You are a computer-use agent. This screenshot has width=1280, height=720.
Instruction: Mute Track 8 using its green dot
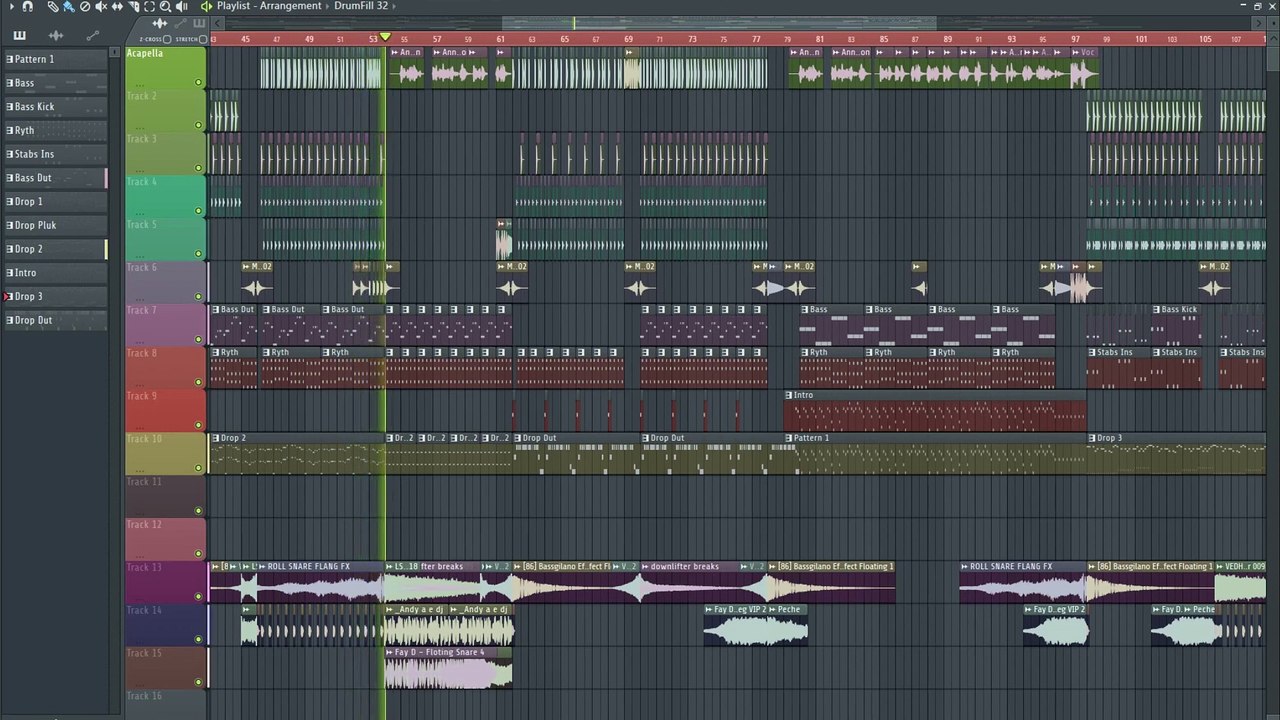click(198, 382)
